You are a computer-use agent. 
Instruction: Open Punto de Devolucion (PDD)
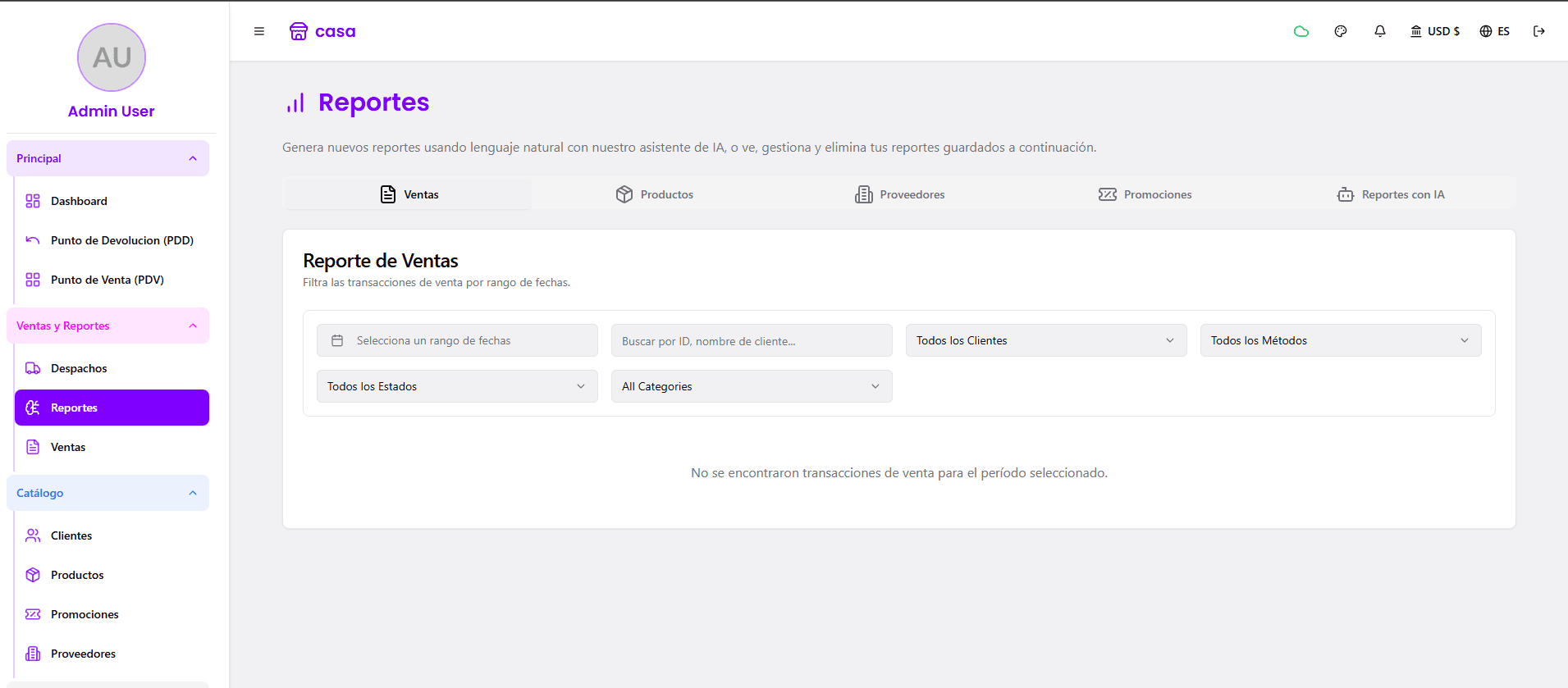[x=112, y=240]
